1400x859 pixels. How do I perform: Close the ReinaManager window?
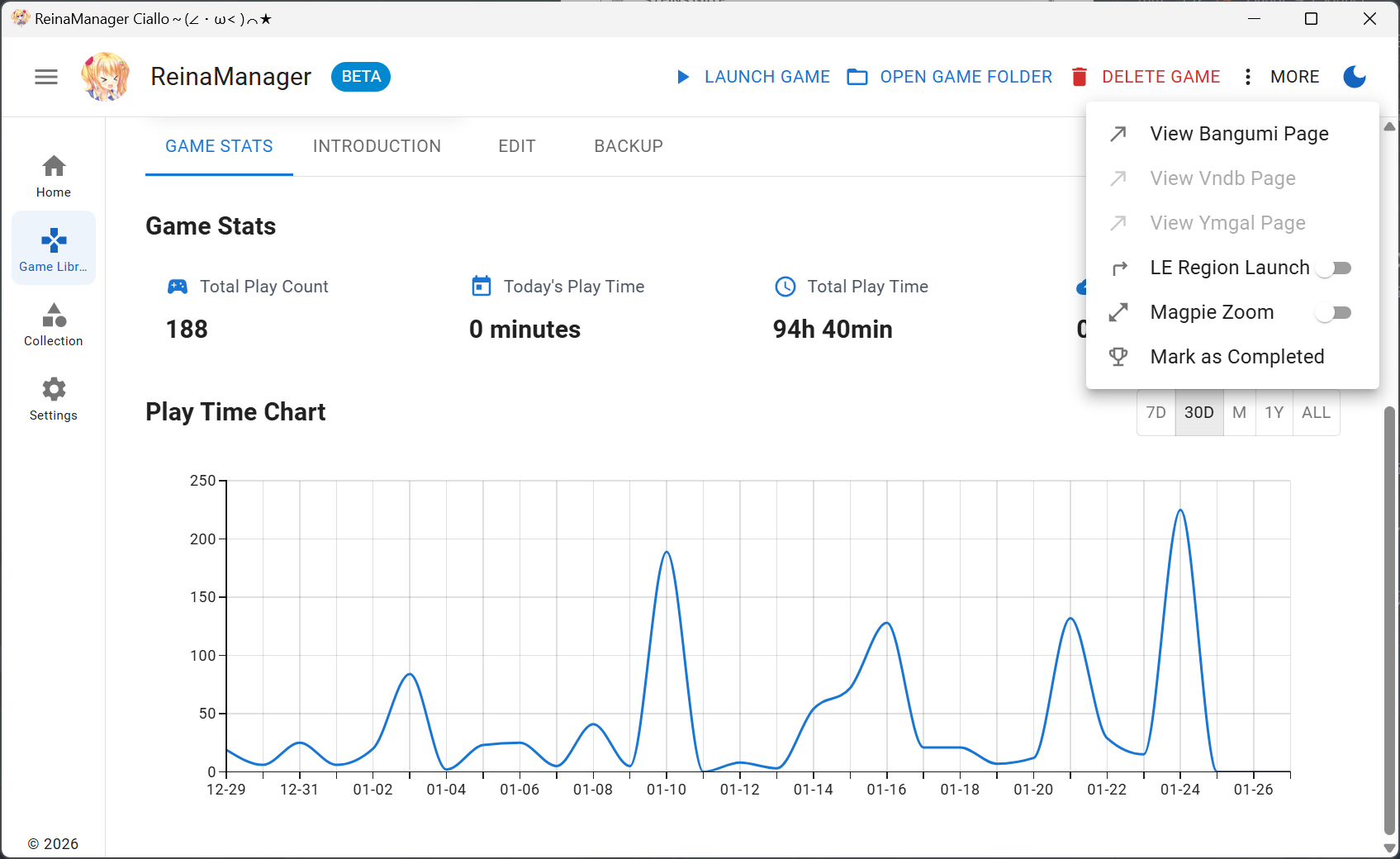pyautogui.click(x=1369, y=19)
